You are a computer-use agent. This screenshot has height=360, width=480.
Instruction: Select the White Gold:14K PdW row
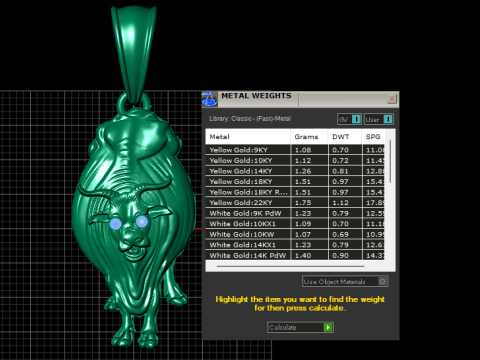pos(295,255)
